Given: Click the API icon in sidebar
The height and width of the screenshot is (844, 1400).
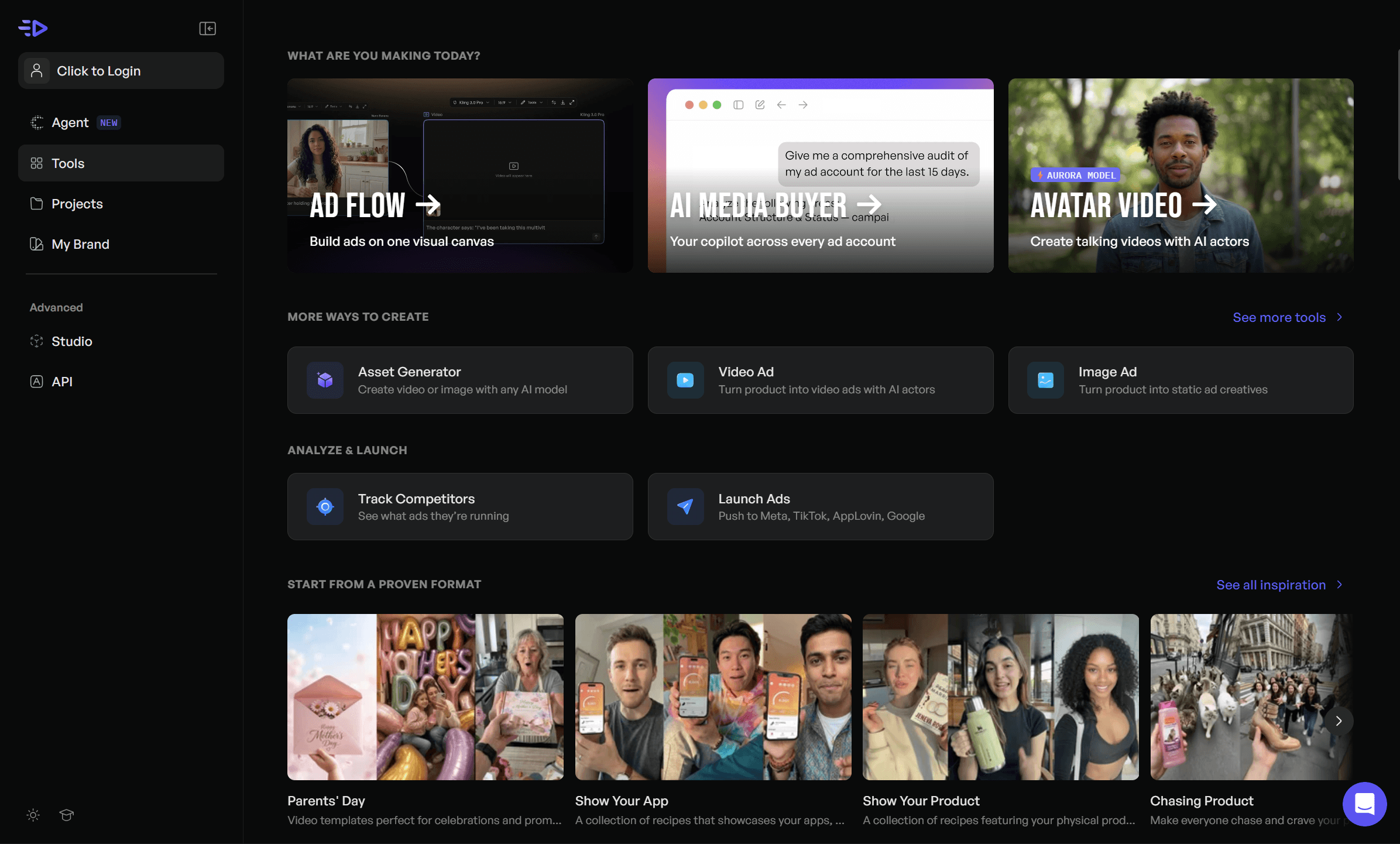Looking at the screenshot, I should (37, 382).
